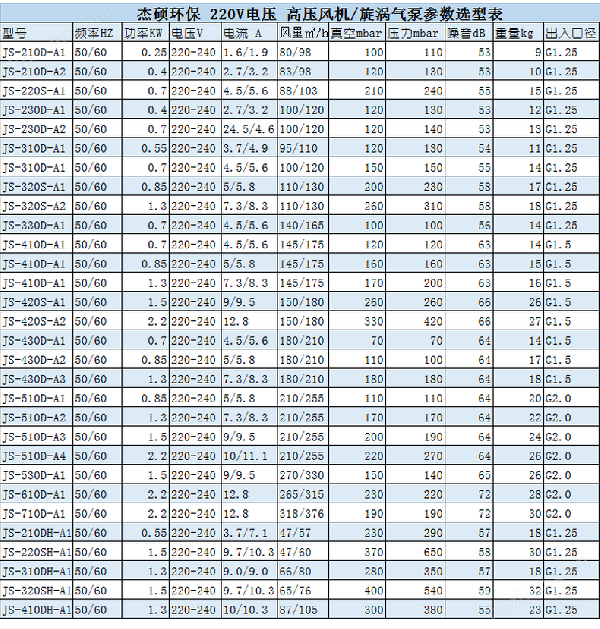Click model cell JS-530D-A1

point(34,476)
